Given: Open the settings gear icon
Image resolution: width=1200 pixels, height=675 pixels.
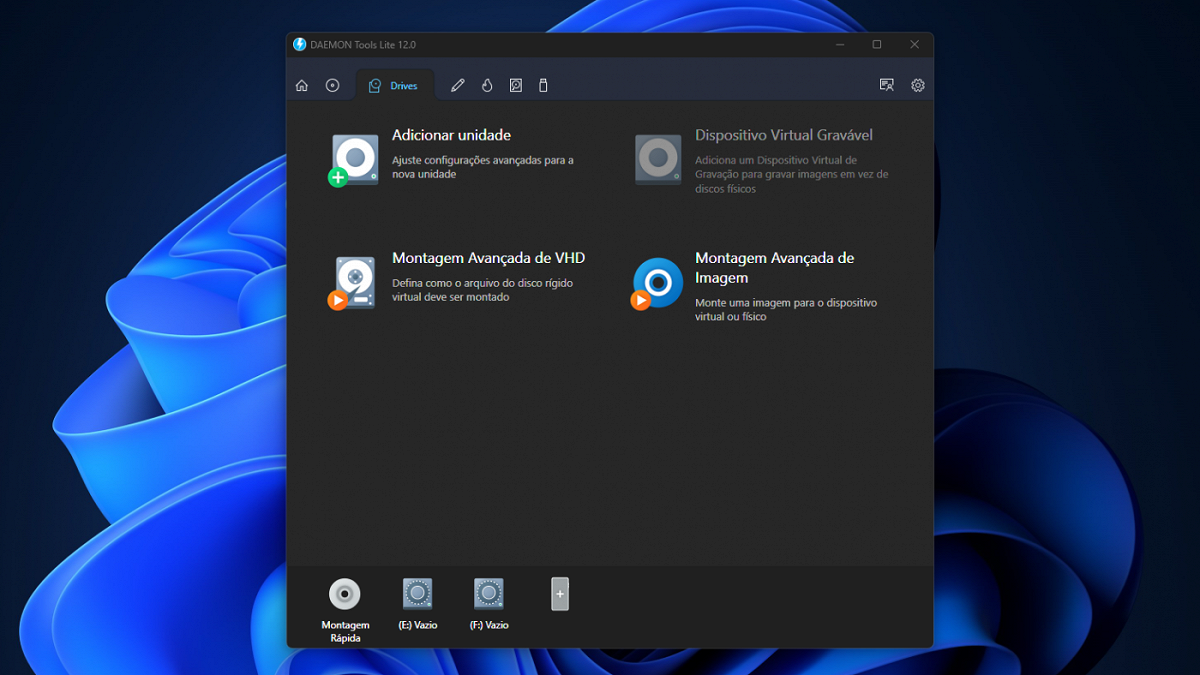Looking at the screenshot, I should click(x=918, y=86).
